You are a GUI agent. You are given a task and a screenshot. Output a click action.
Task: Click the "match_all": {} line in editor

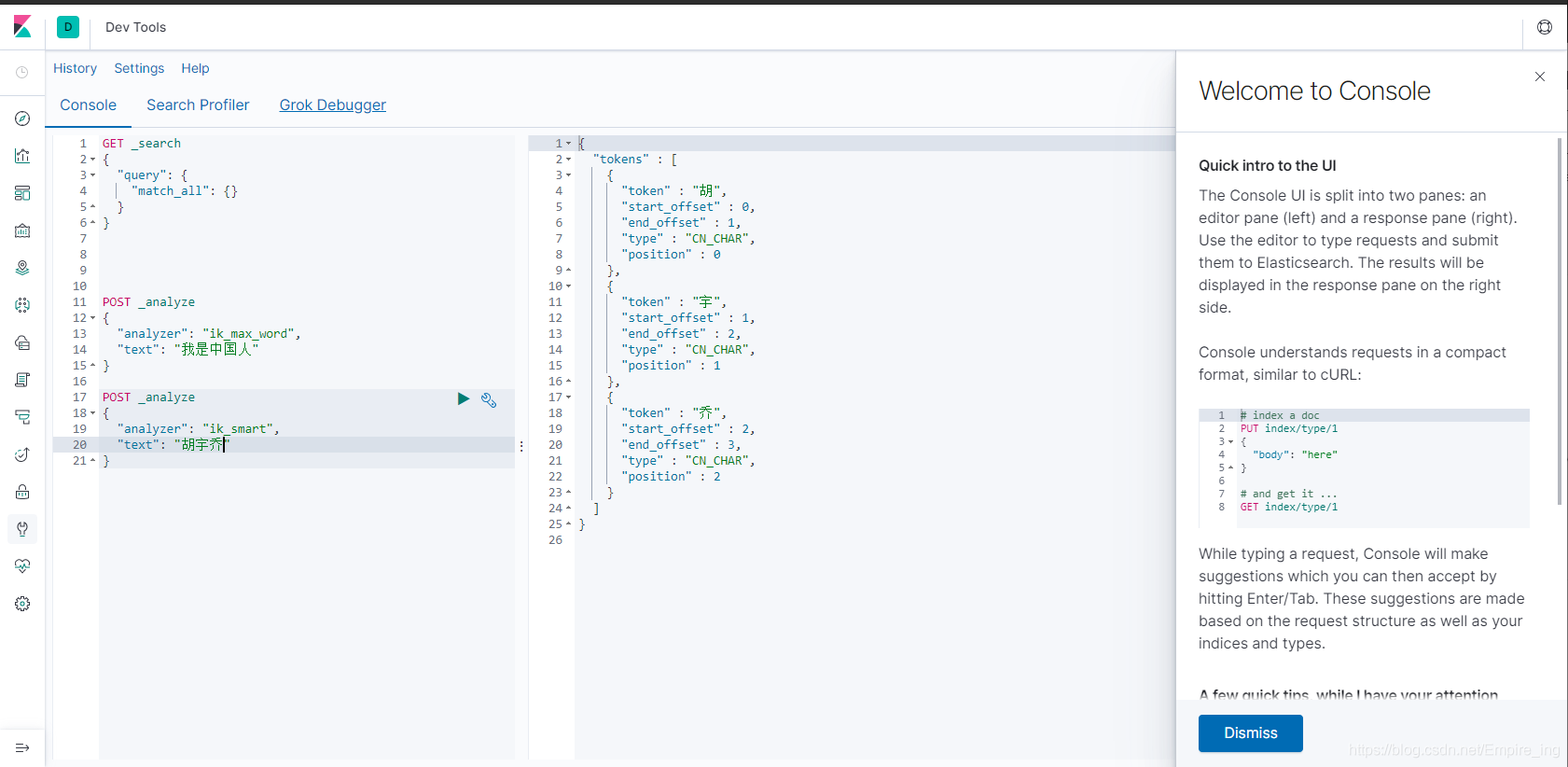tap(185, 191)
